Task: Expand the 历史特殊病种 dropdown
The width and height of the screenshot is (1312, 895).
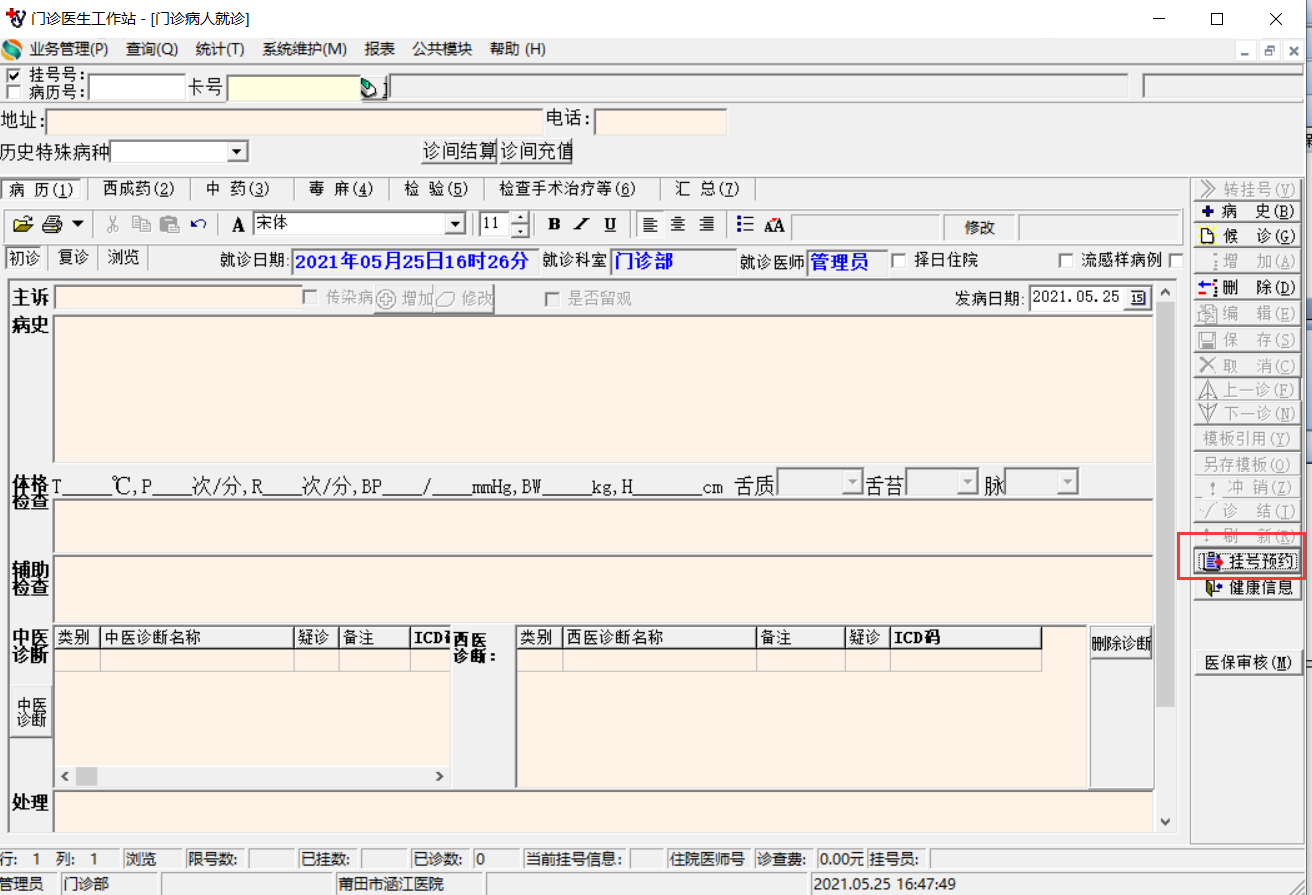Action: coord(237,152)
